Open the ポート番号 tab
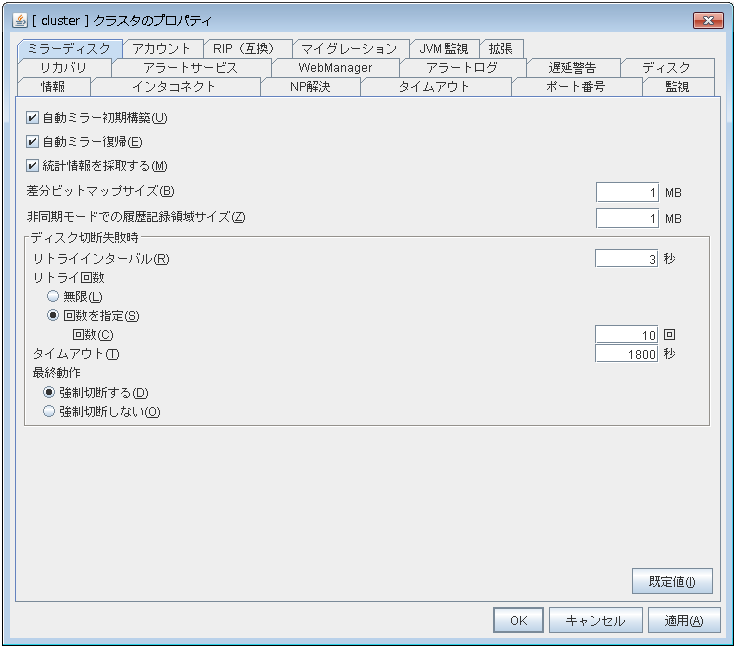This screenshot has width=736, height=648. [576, 87]
